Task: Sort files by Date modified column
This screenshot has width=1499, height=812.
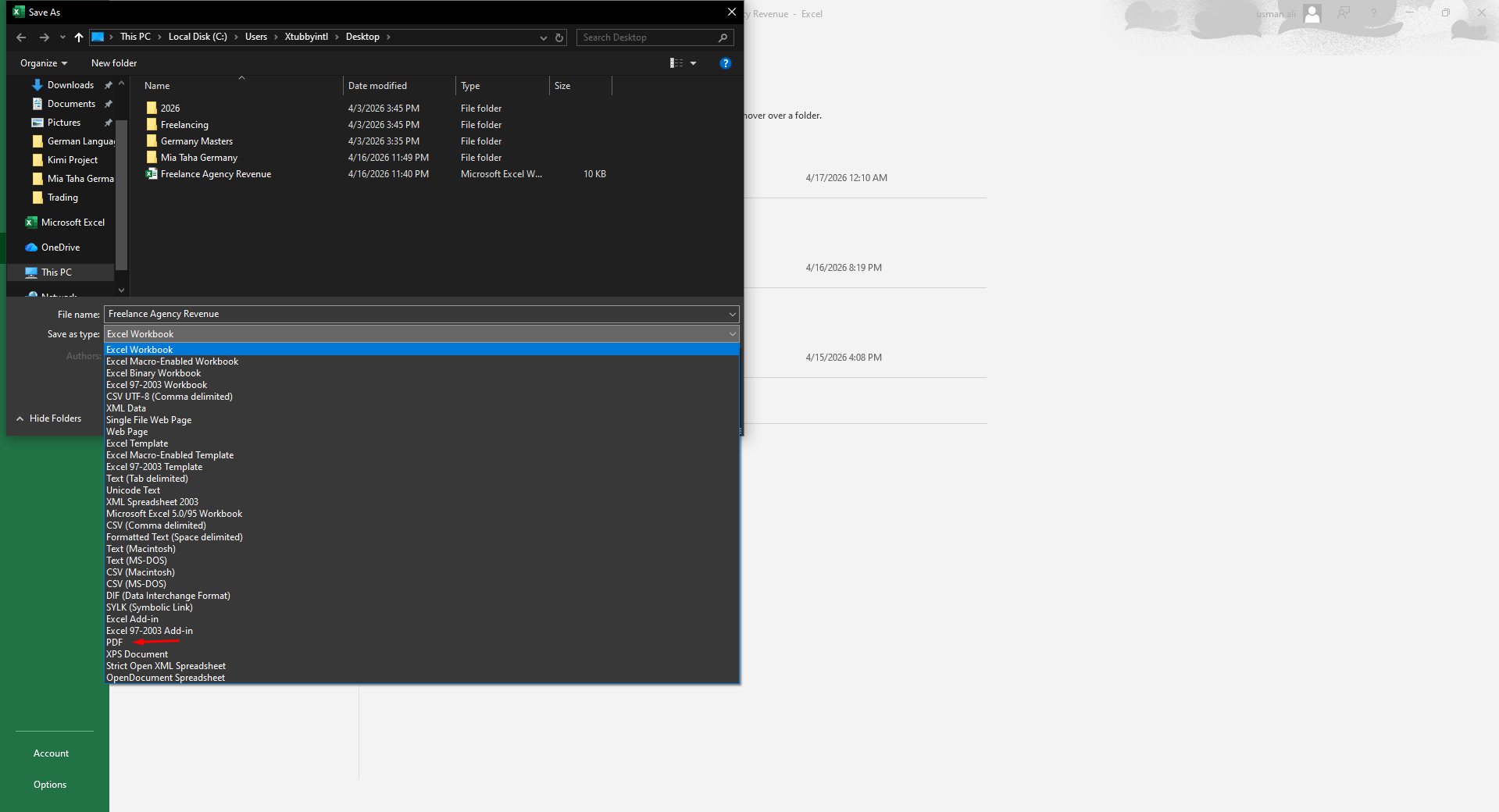Action: (x=399, y=86)
